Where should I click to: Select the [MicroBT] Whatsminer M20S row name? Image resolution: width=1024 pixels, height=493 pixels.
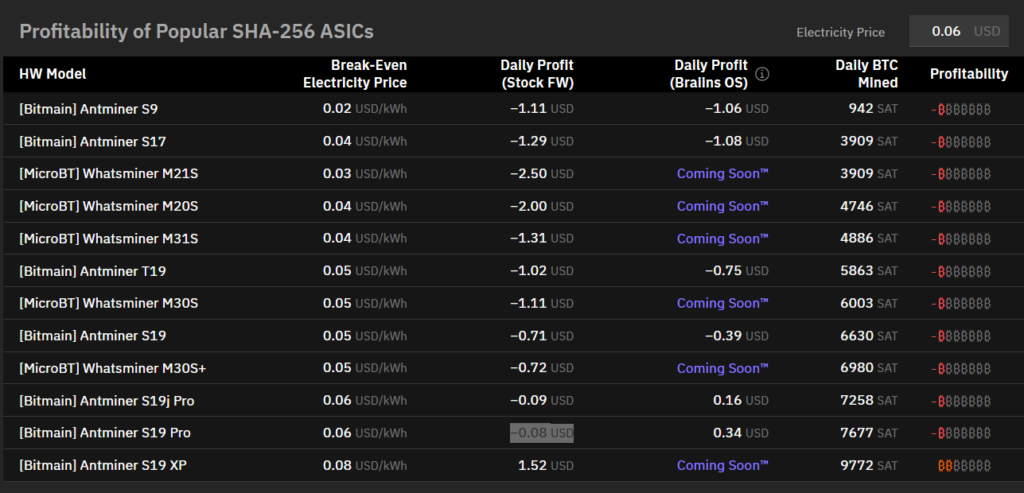pyautogui.click(x=109, y=206)
